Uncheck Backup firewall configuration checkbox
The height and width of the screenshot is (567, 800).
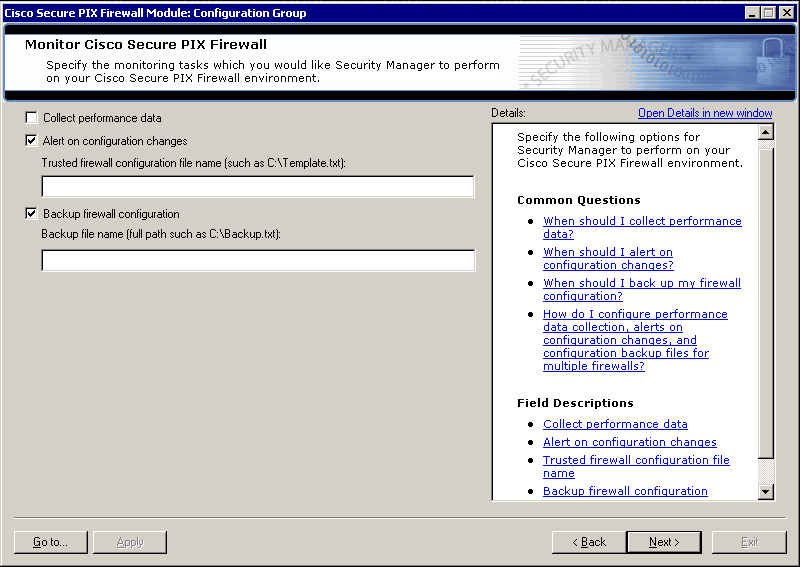point(32,213)
